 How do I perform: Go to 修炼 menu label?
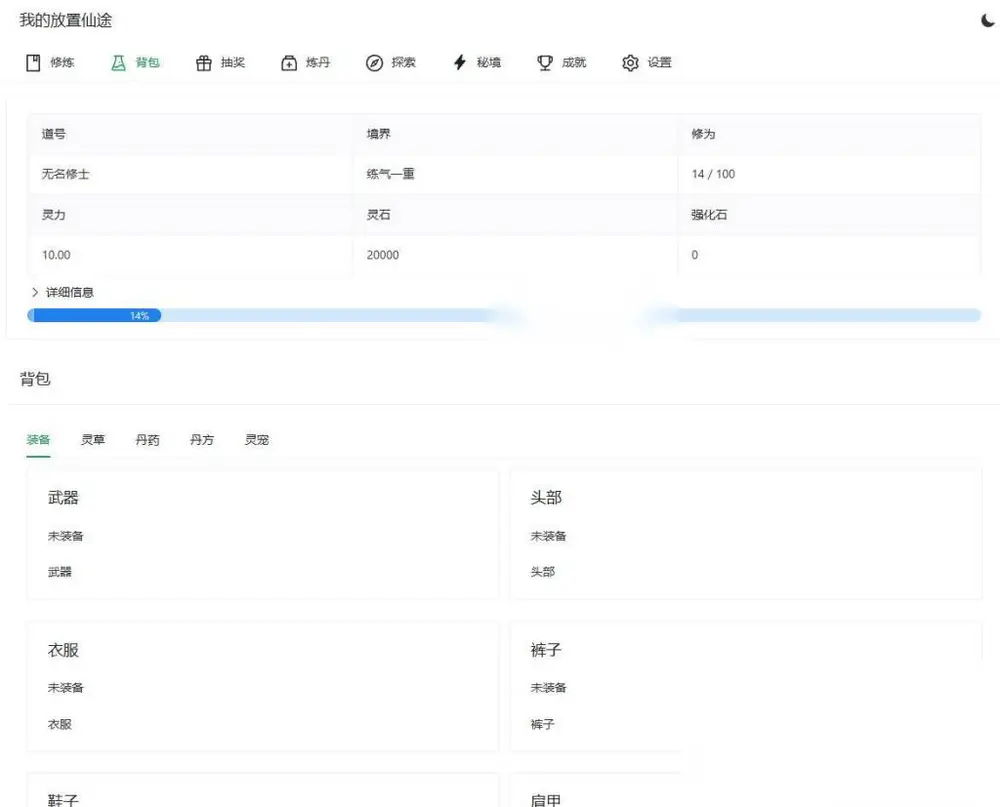62,63
